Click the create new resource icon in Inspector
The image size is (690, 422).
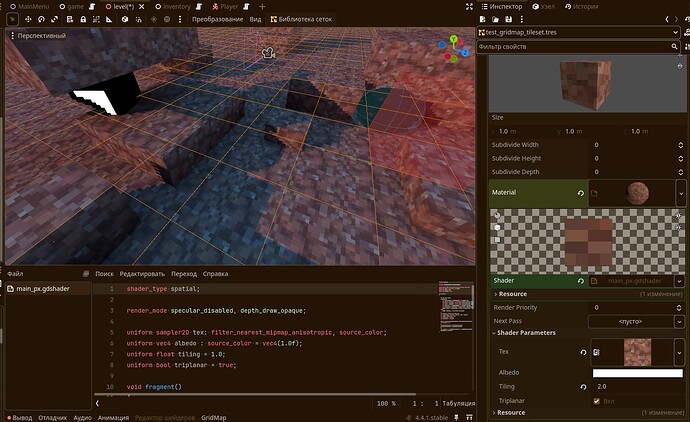click(x=483, y=19)
